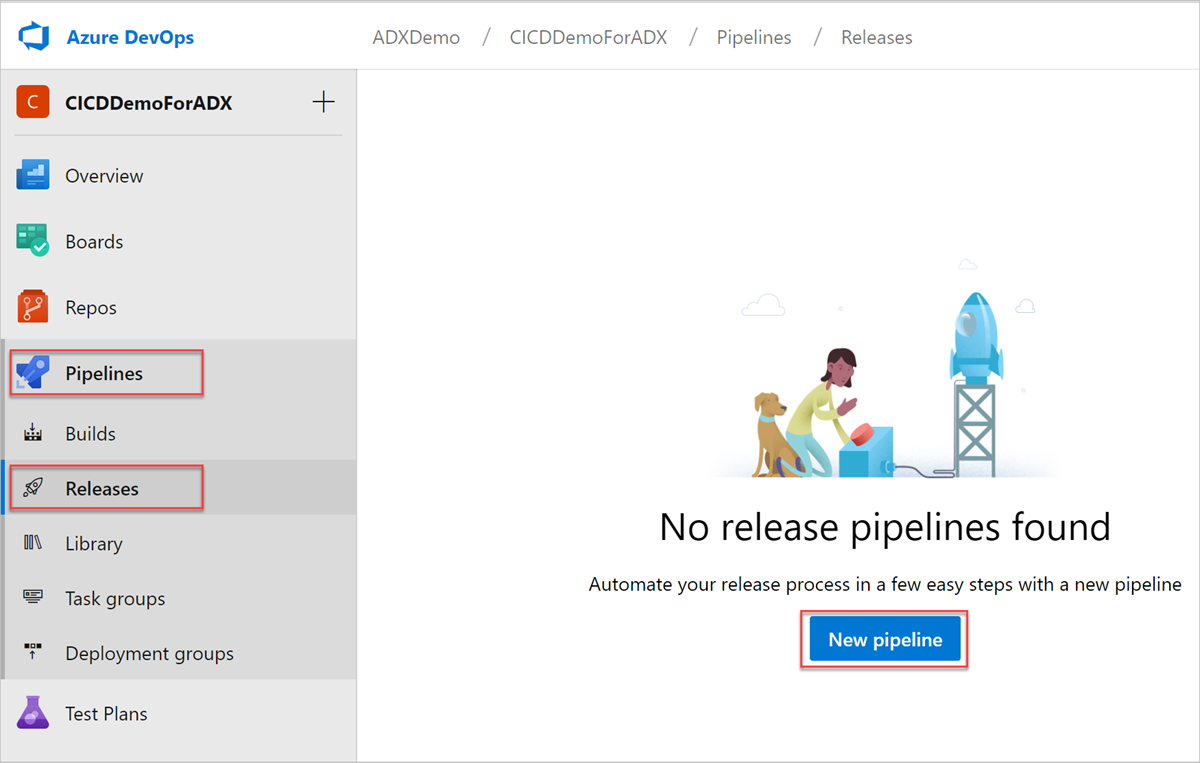Click the Azure DevOps logo icon
1200x763 pixels.
(34, 38)
